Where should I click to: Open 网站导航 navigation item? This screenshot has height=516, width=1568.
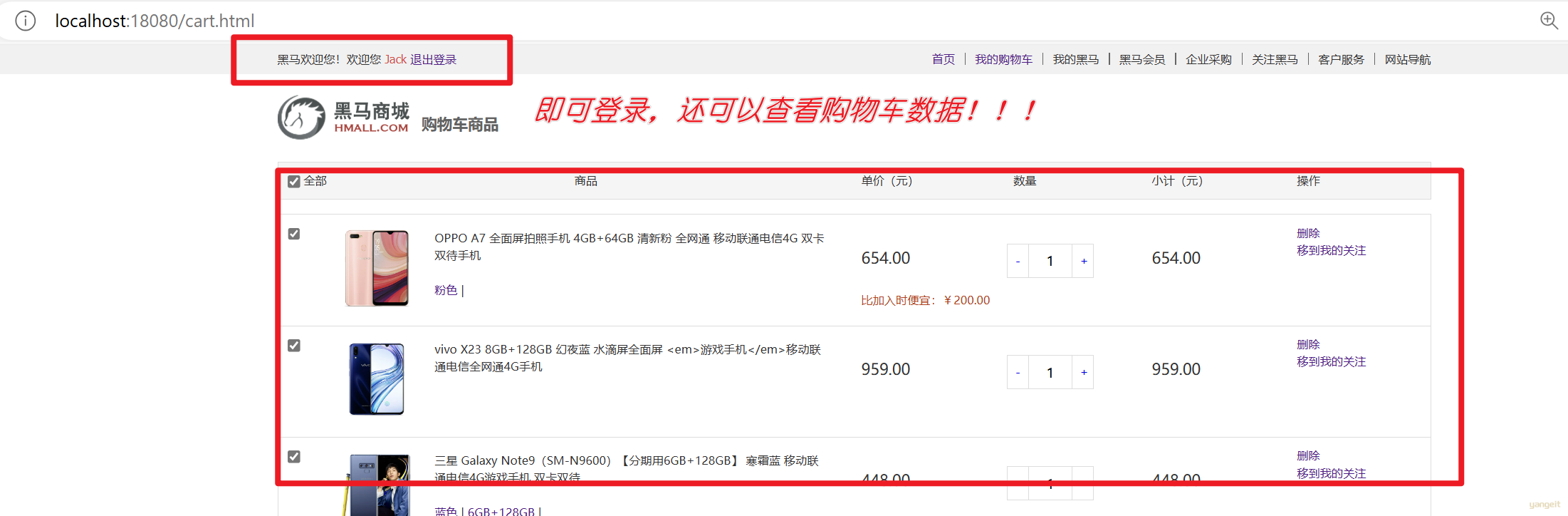[1408, 59]
